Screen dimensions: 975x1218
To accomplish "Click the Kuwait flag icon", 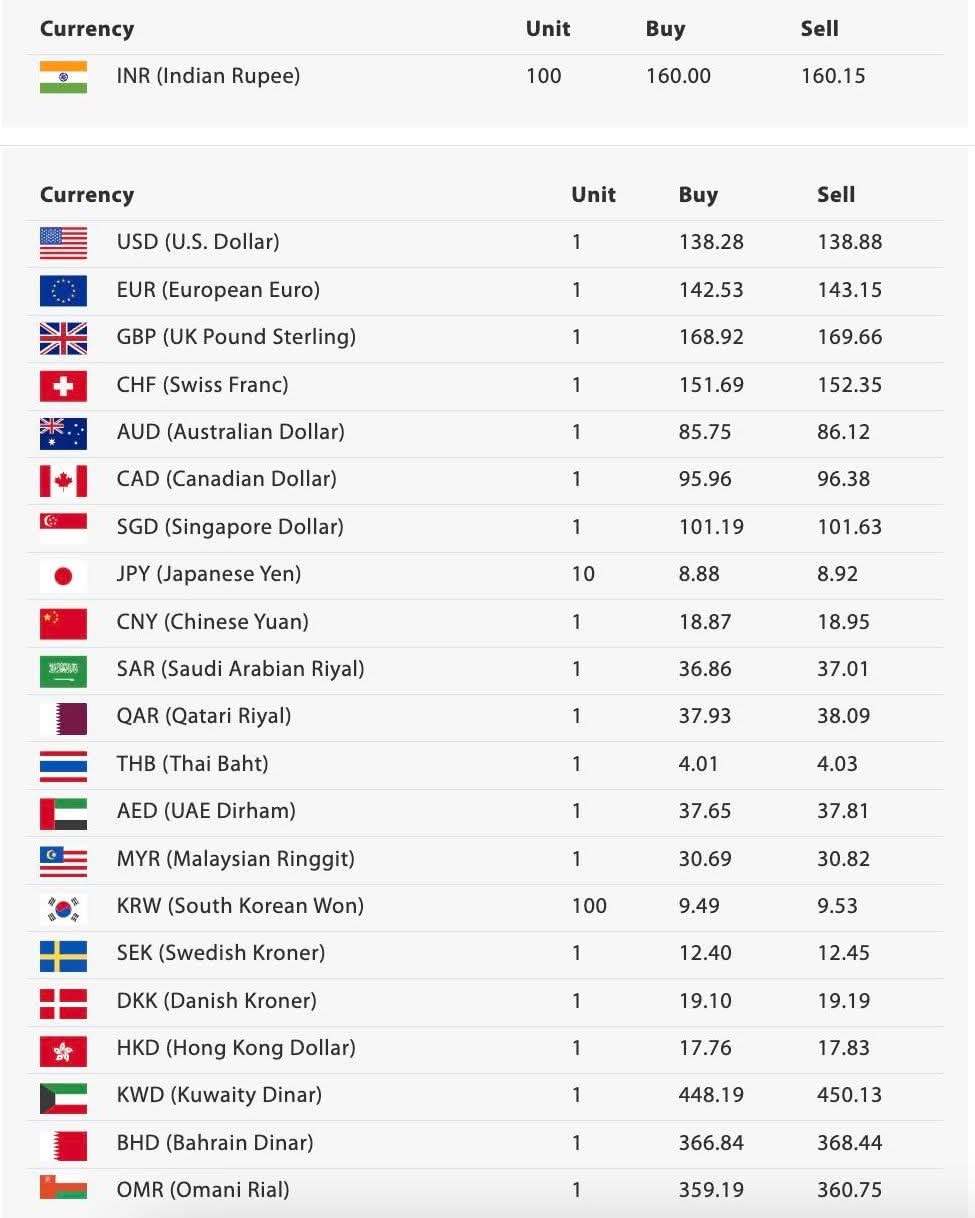I will tap(63, 1097).
